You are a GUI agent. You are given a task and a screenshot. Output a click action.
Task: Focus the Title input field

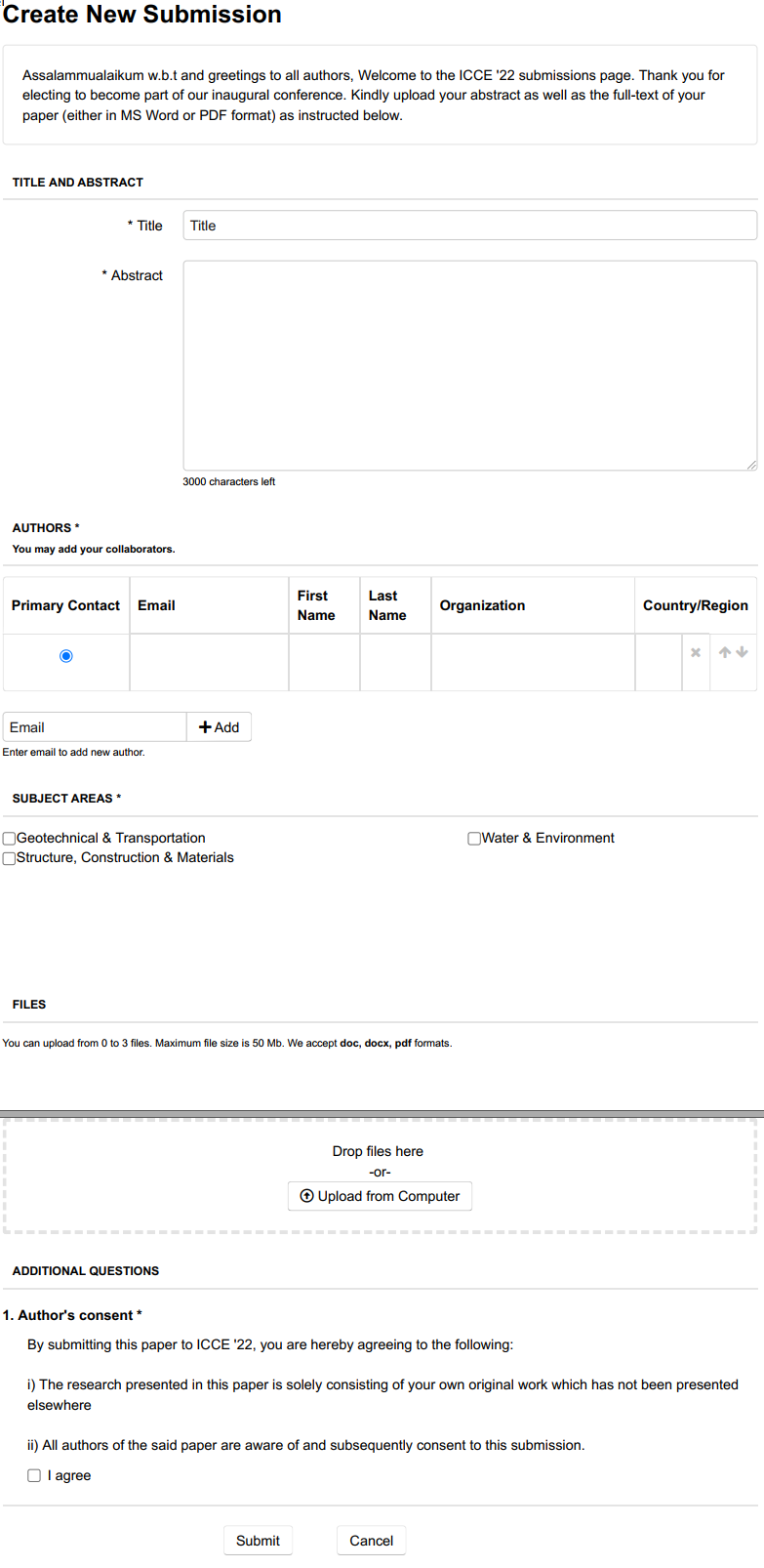pyautogui.click(x=469, y=226)
